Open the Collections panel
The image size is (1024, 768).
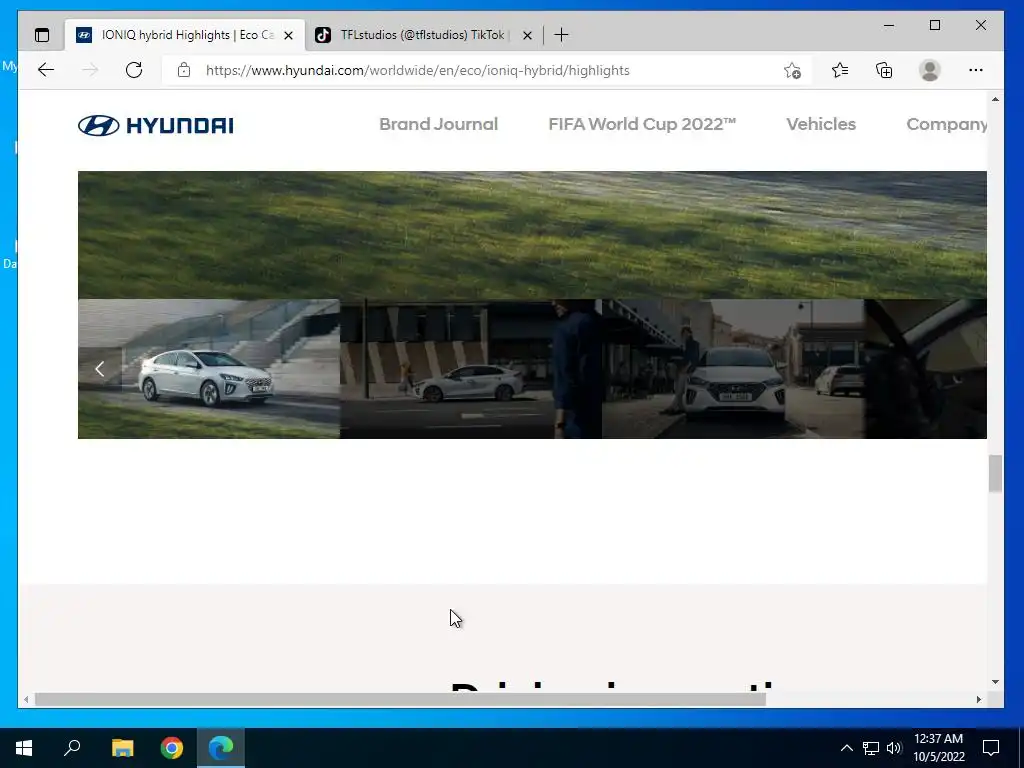point(884,70)
